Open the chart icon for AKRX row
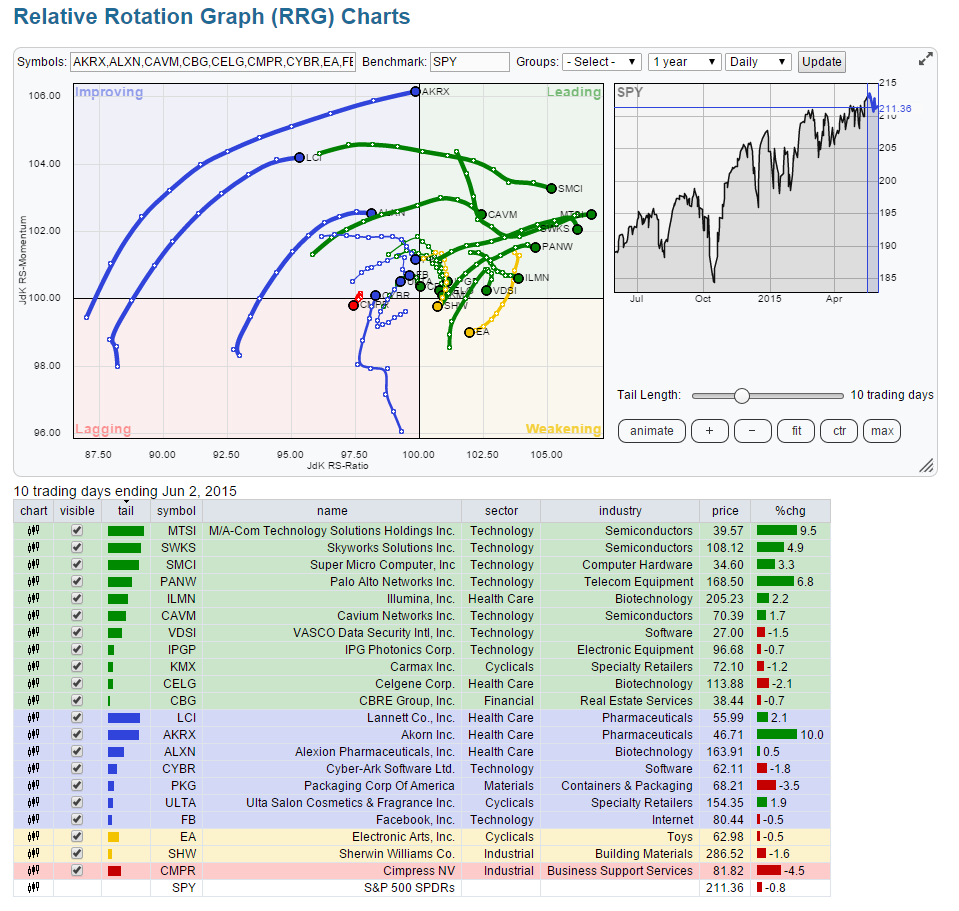The width and height of the screenshot is (959, 911). click(x=34, y=734)
